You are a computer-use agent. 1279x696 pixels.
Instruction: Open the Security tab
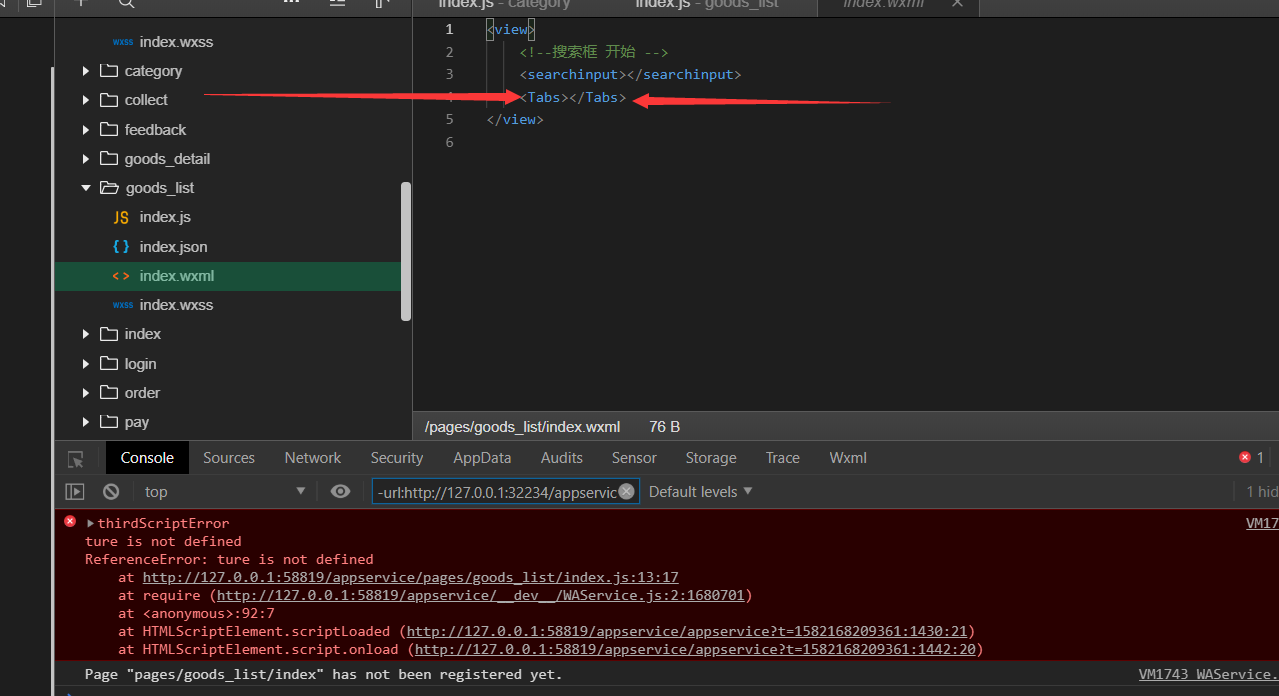[x=397, y=458]
